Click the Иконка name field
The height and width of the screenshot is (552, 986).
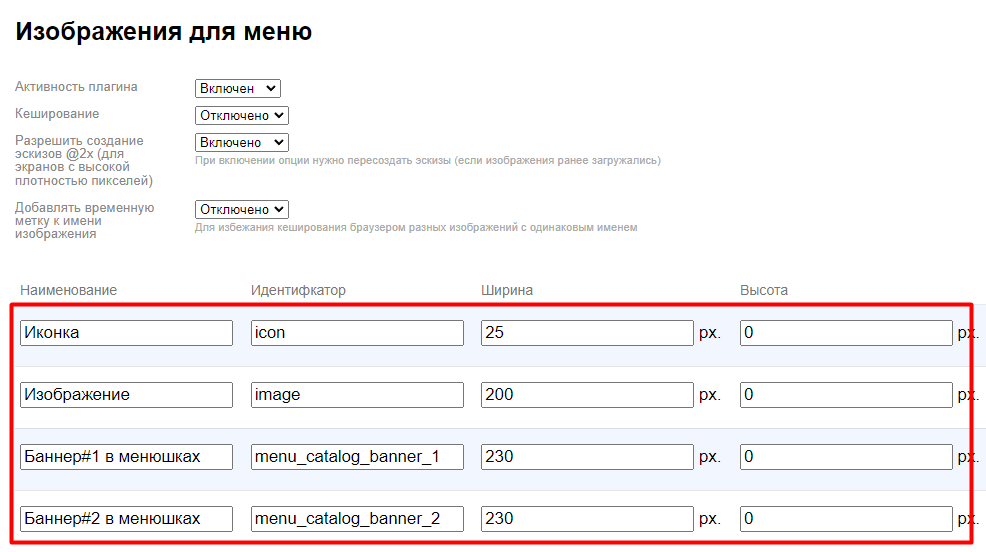(126, 333)
